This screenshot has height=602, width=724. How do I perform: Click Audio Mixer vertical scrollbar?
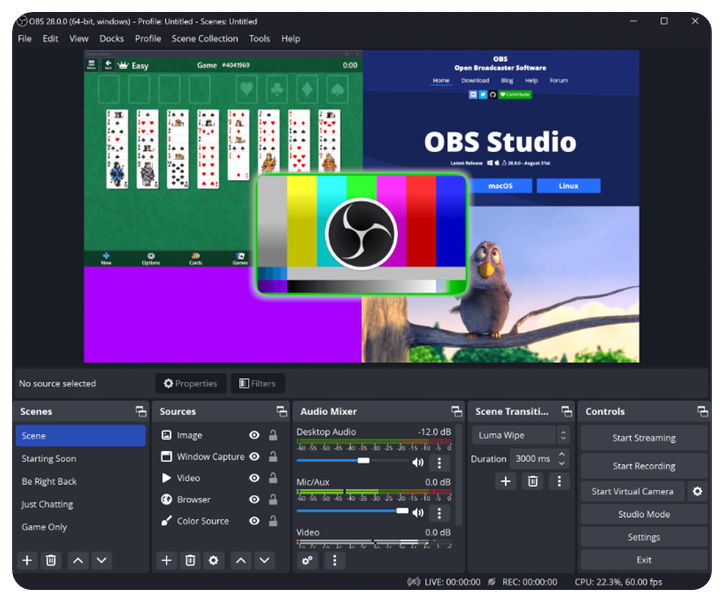tap(458, 476)
